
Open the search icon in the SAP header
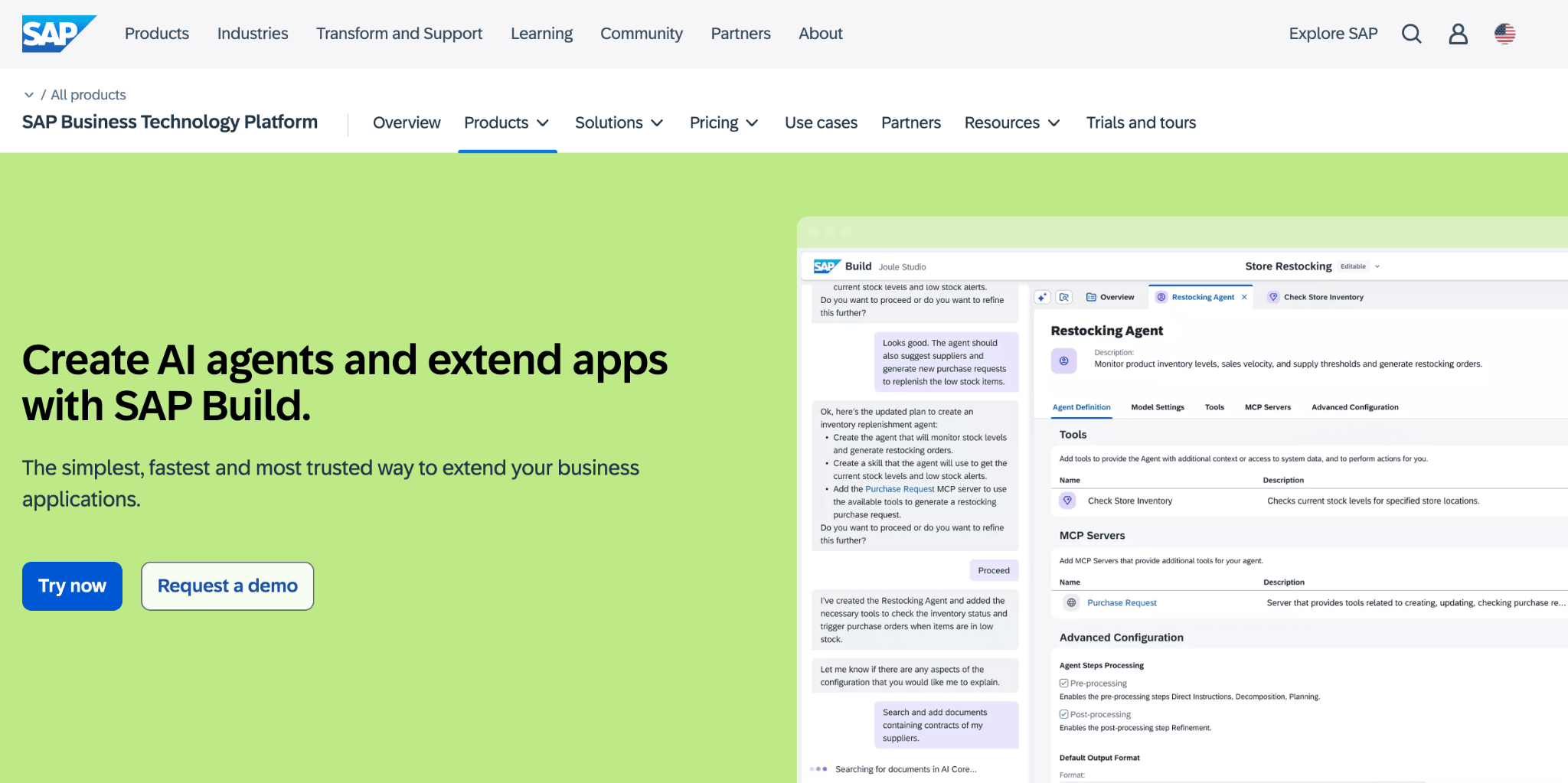pyautogui.click(x=1412, y=34)
